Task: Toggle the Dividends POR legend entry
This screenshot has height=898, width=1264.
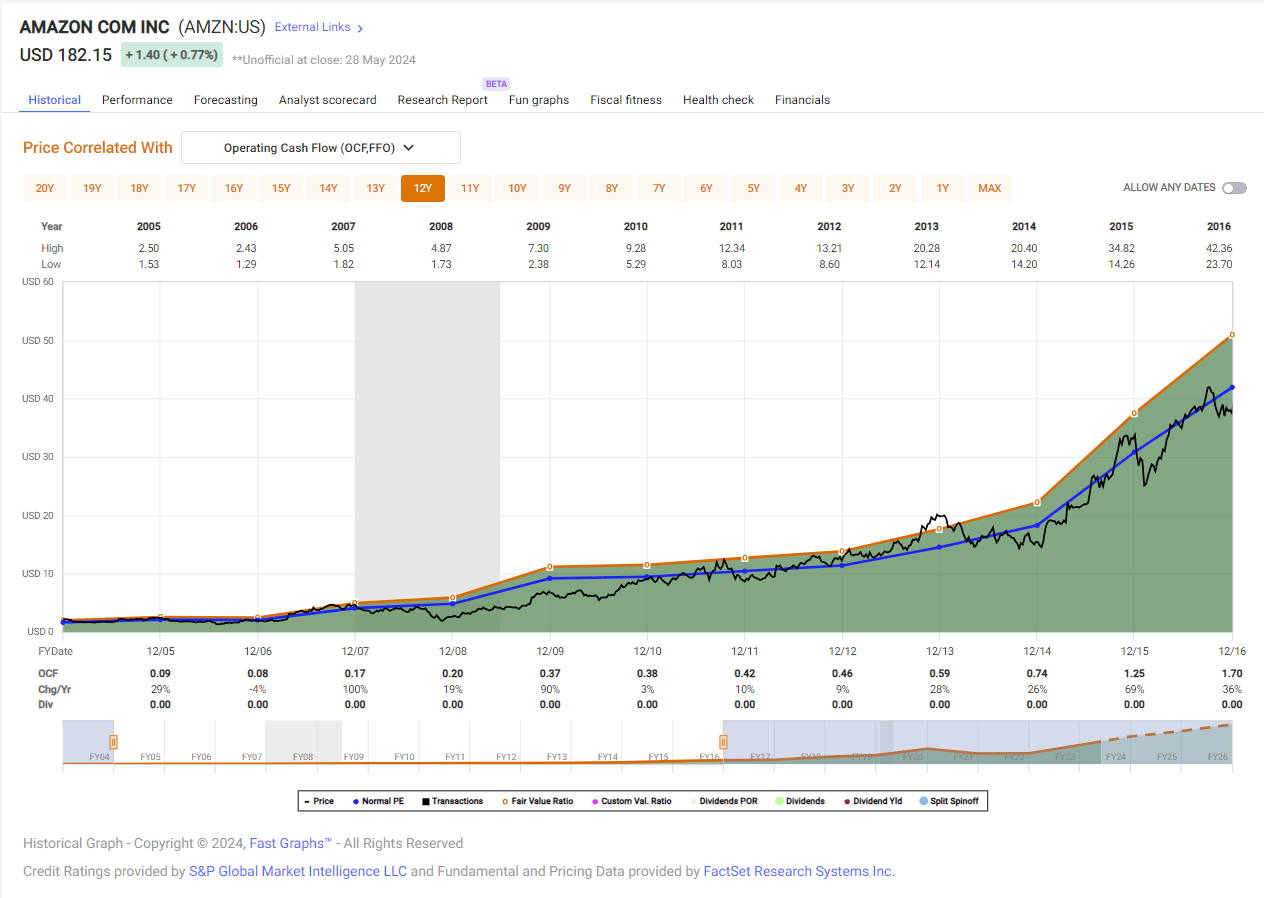Action: (x=723, y=801)
